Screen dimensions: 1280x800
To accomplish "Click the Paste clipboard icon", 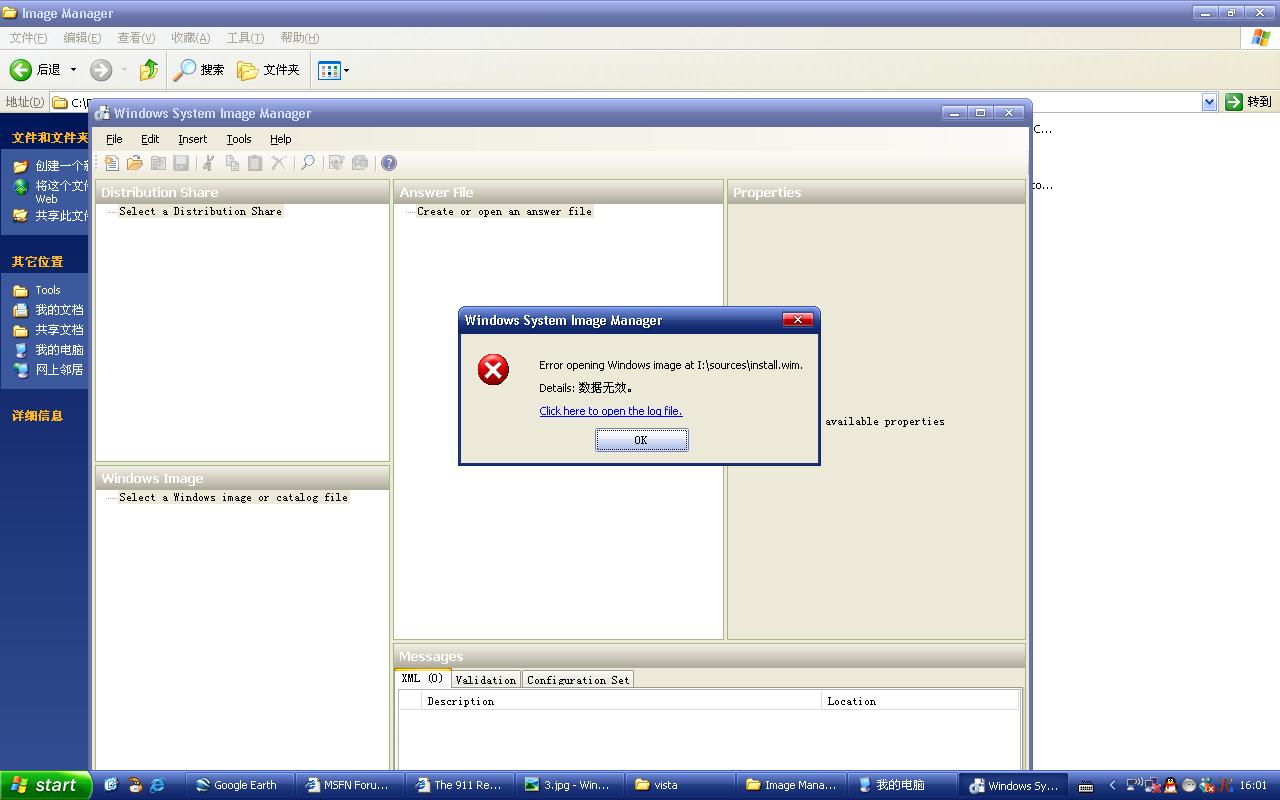I will pos(255,163).
